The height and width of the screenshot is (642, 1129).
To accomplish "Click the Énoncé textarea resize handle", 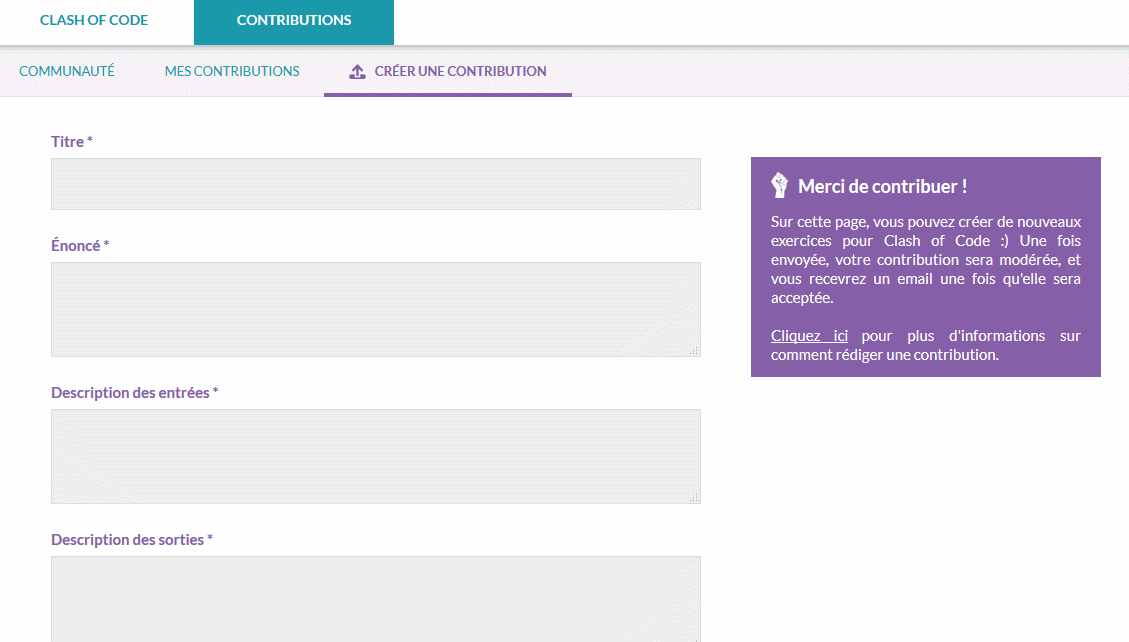I will click(x=694, y=350).
